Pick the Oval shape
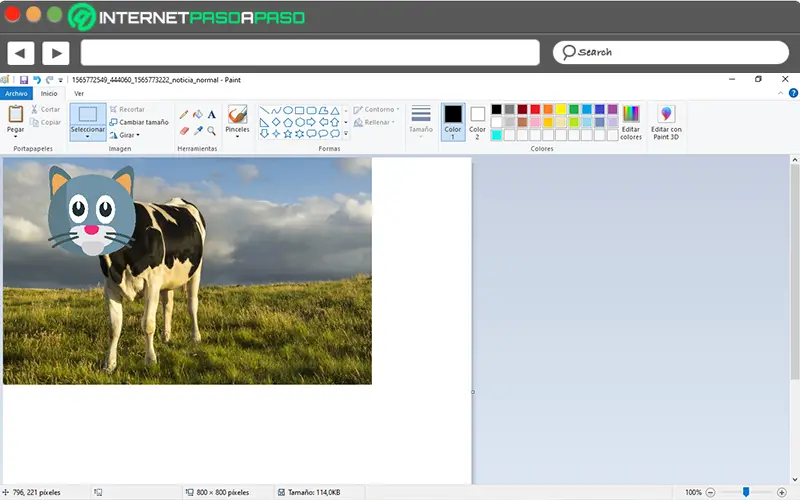800x500 pixels. tap(288, 110)
